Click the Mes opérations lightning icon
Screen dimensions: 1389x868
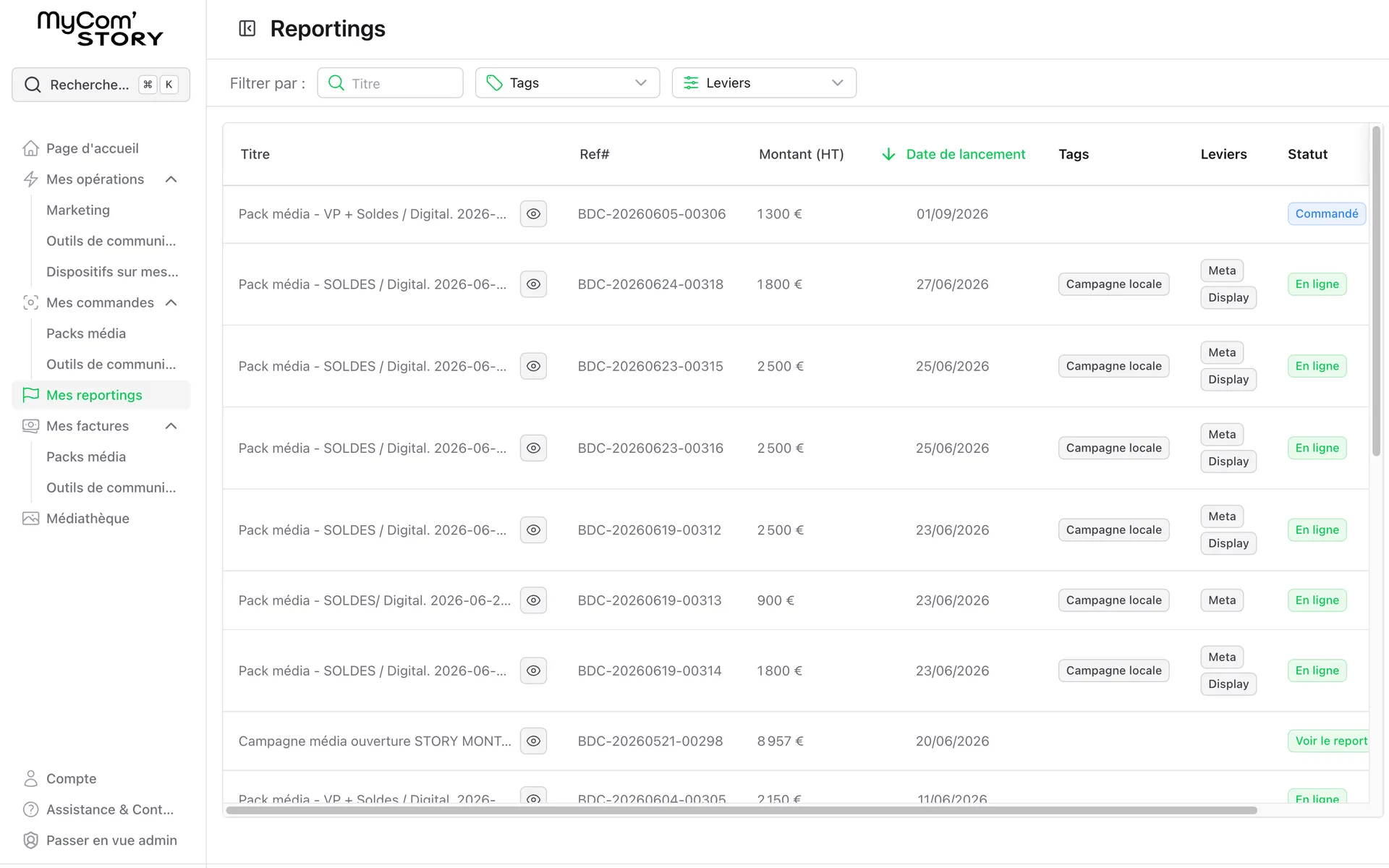coord(30,179)
